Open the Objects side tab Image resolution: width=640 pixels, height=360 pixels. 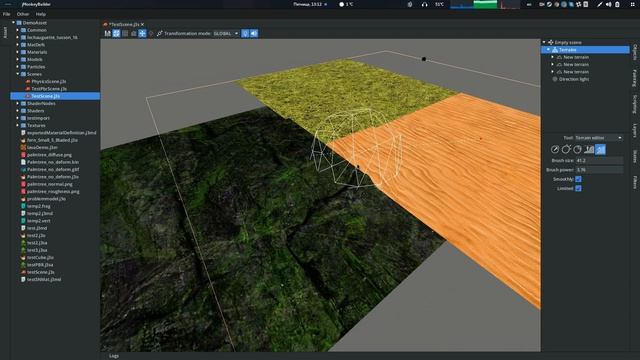pyautogui.click(x=635, y=53)
